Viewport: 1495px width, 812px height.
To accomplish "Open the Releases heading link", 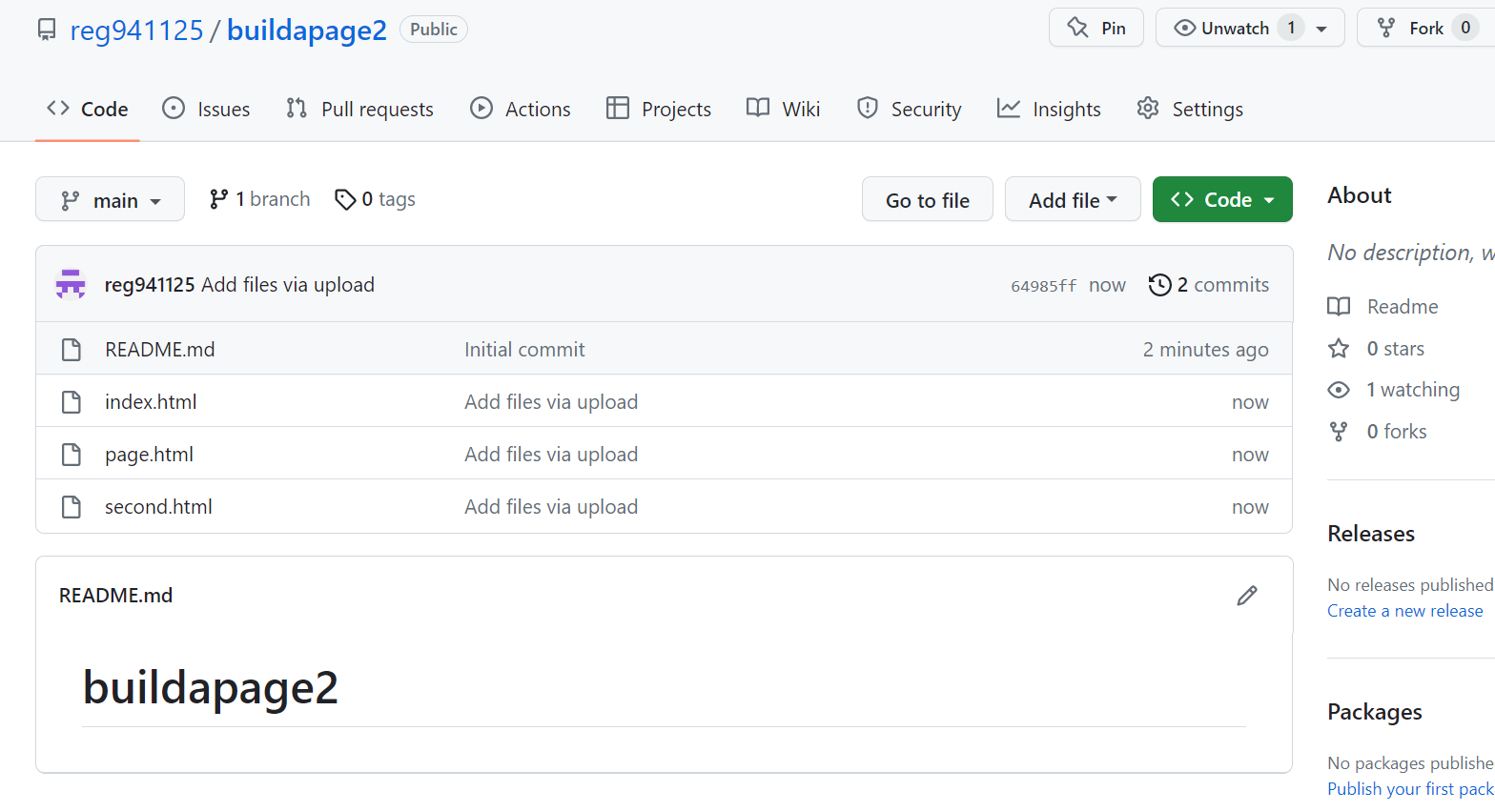I will point(1371,534).
